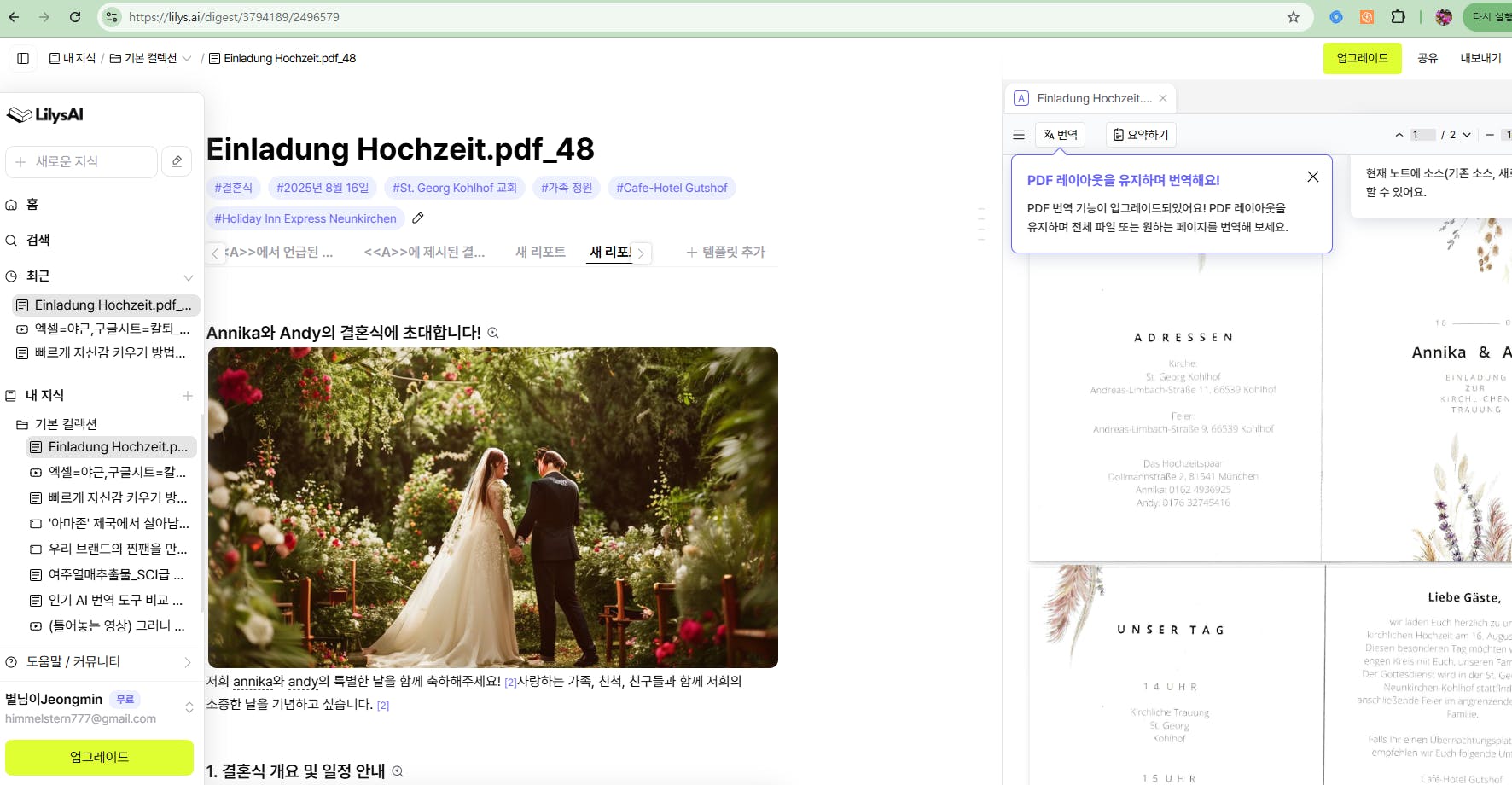Screen dimensions: 1512x785
Task: Select #Holiday Inn Express Neunkirchen tag
Action: [305, 218]
